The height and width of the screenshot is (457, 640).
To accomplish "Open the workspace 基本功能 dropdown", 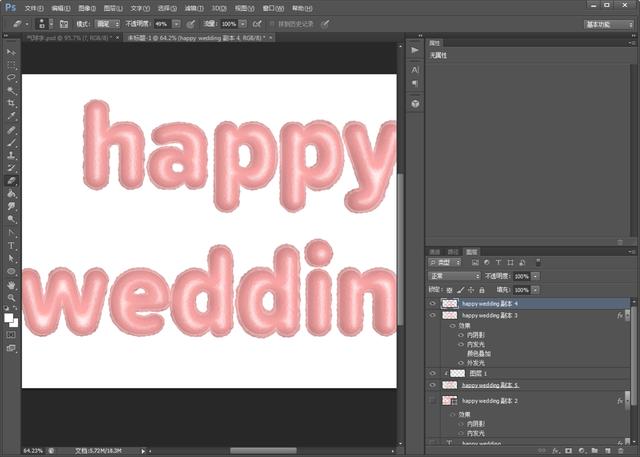I will (608, 24).
